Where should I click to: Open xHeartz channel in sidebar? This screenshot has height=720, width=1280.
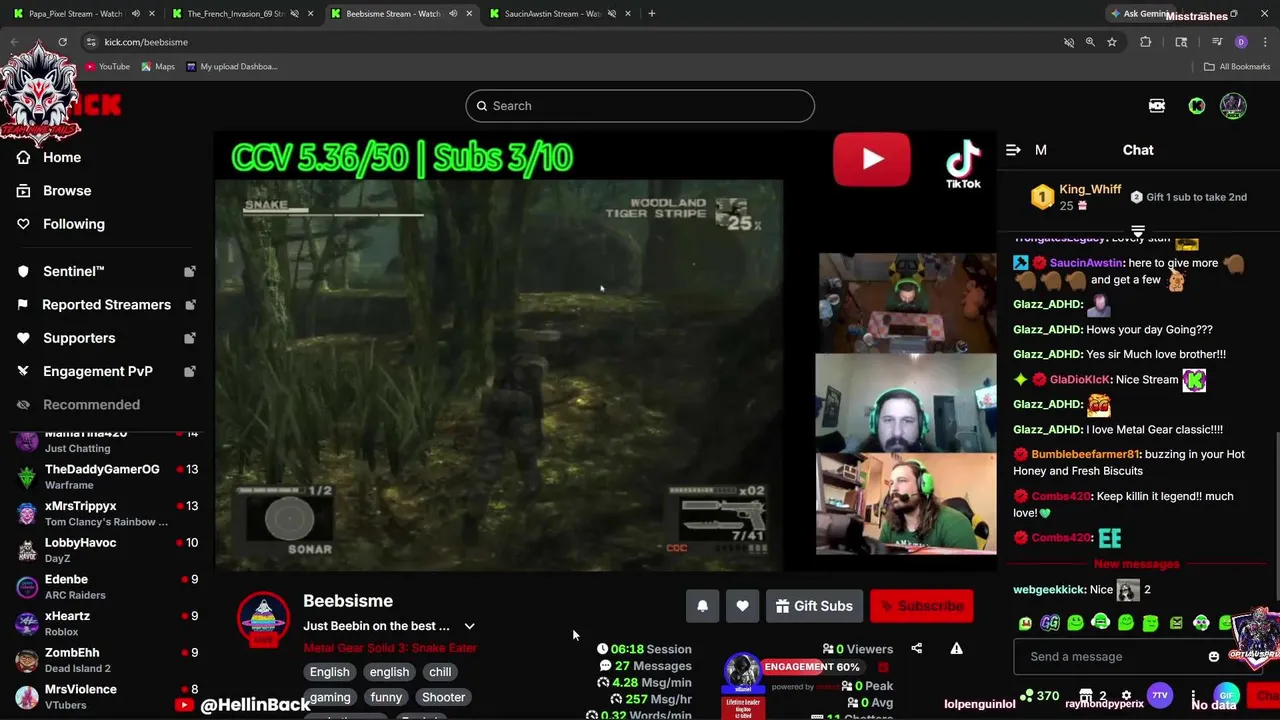click(107, 623)
